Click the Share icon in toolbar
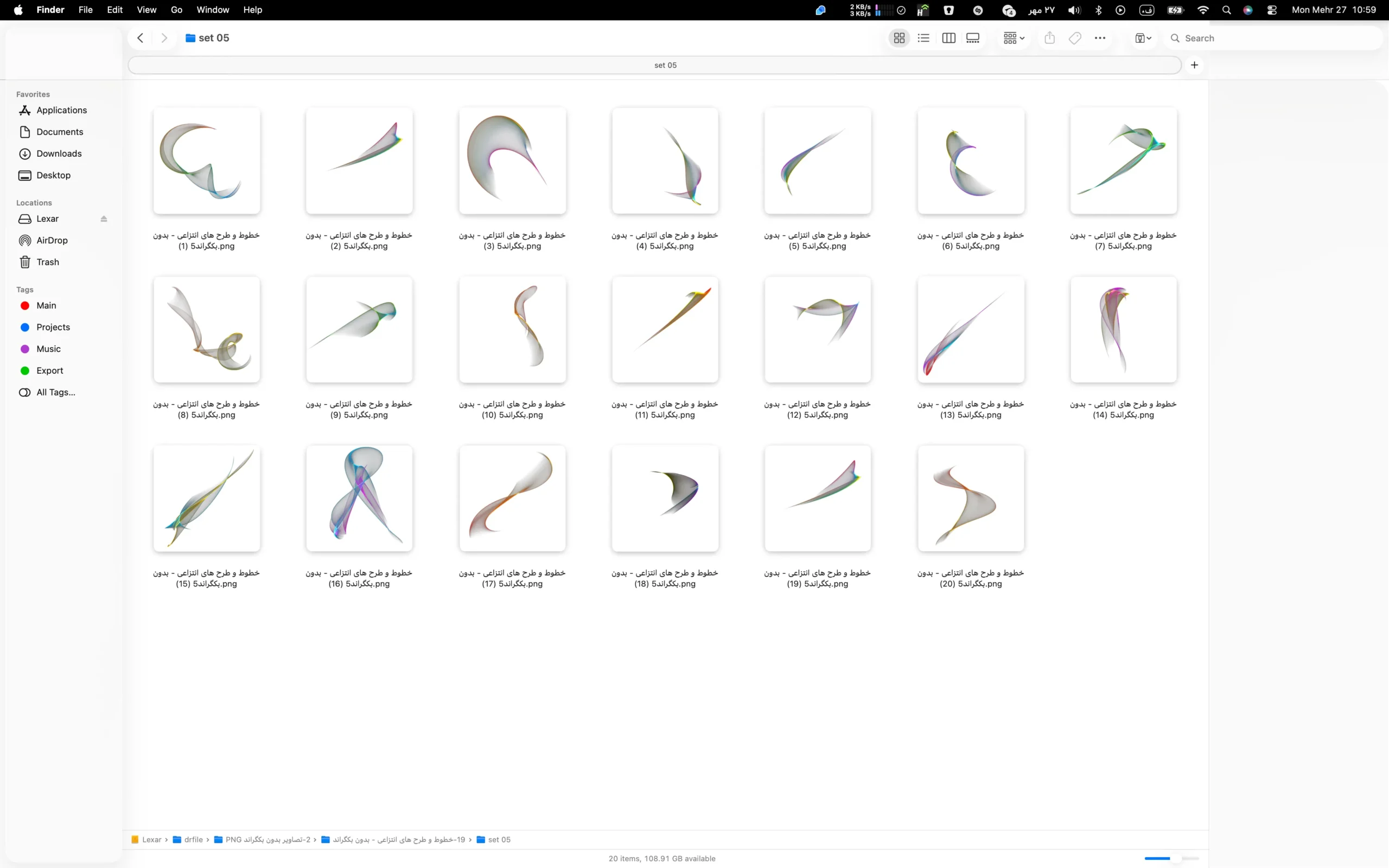Viewport: 1389px width, 868px height. (1050, 38)
